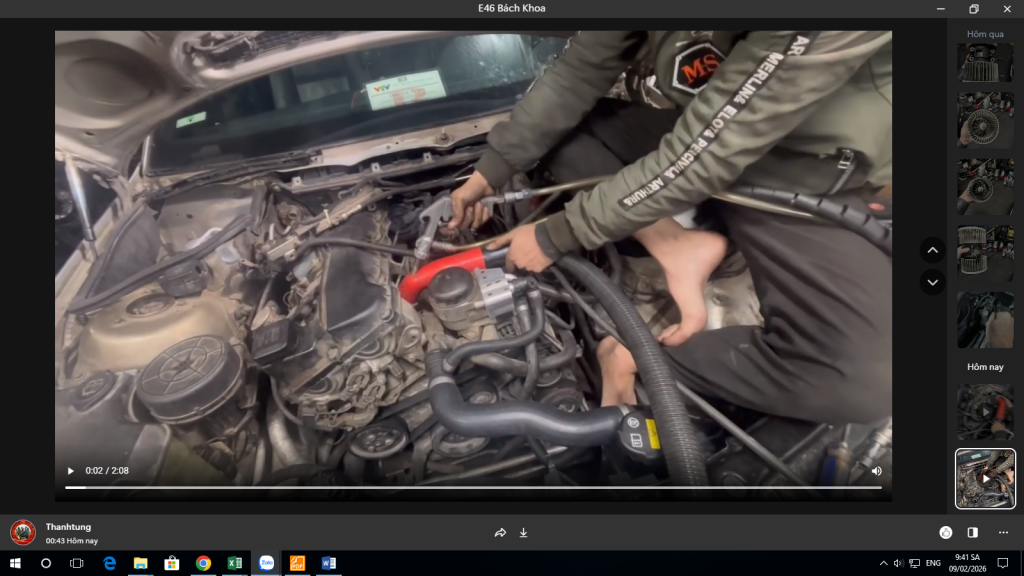The height and width of the screenshot is (576, 1024).
Task: Seek along the video progress bar
Action: pyautogui.click(x=473, y=487)
